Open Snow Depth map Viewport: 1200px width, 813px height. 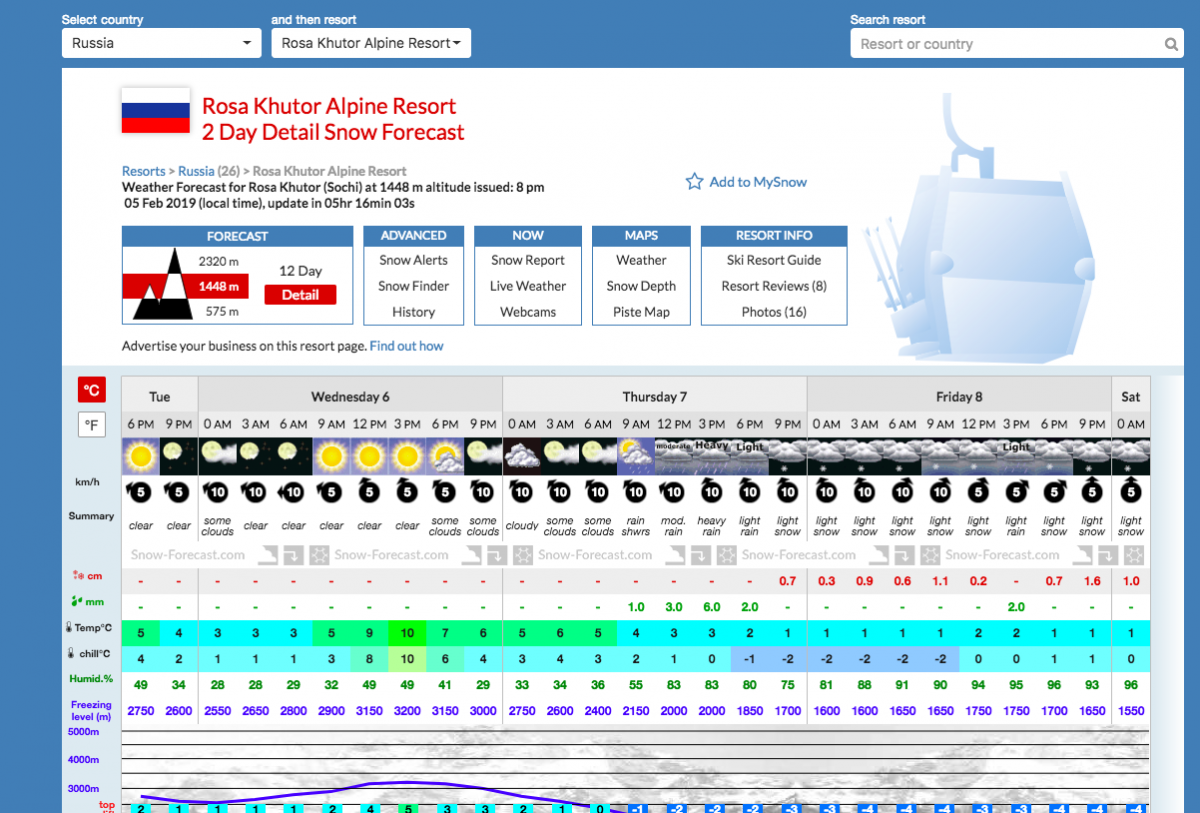click(641, 286)
